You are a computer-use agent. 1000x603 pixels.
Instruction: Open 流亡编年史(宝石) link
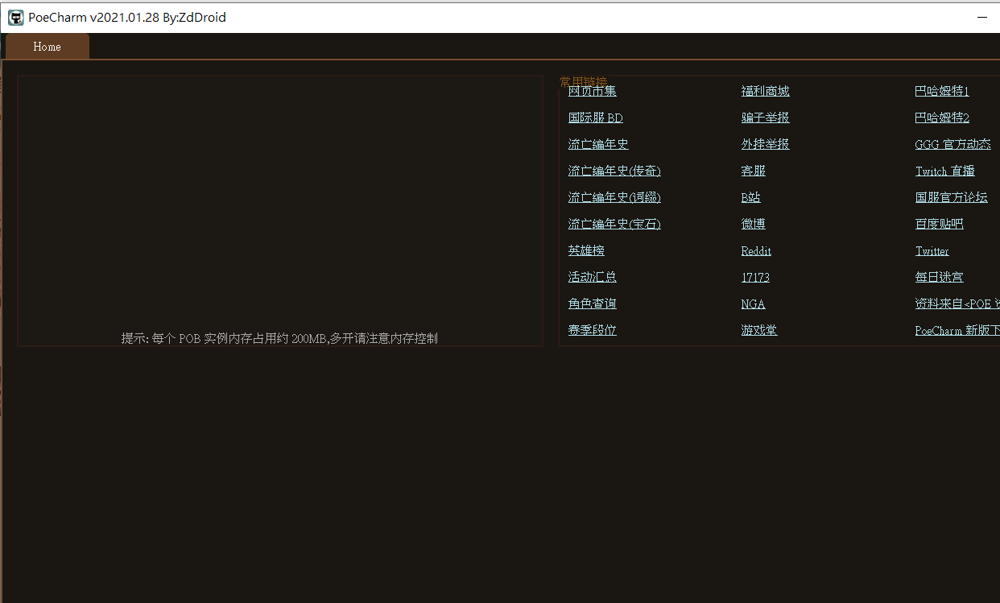(614, 224)
